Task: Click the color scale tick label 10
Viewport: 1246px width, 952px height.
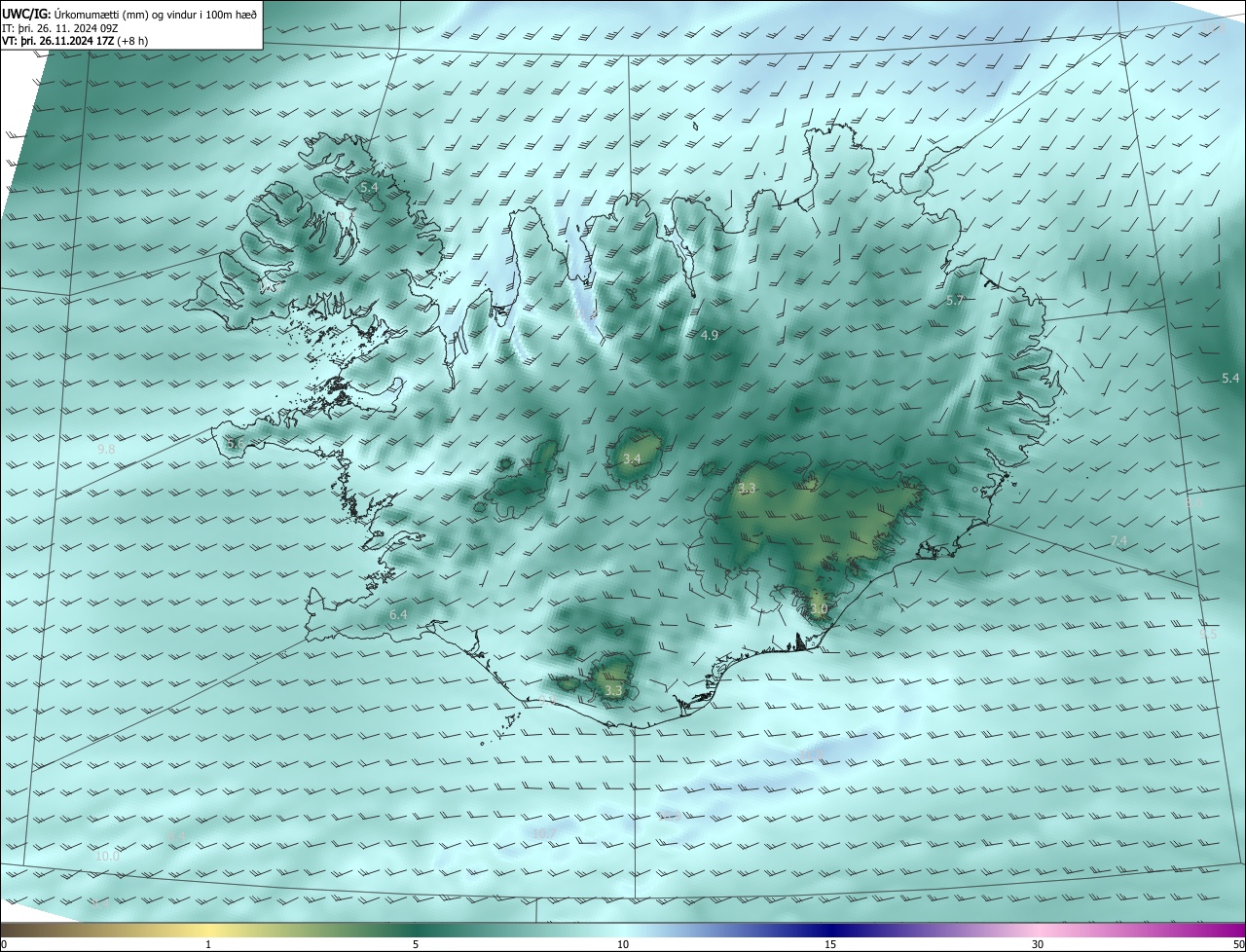Action: coord(623,944)
